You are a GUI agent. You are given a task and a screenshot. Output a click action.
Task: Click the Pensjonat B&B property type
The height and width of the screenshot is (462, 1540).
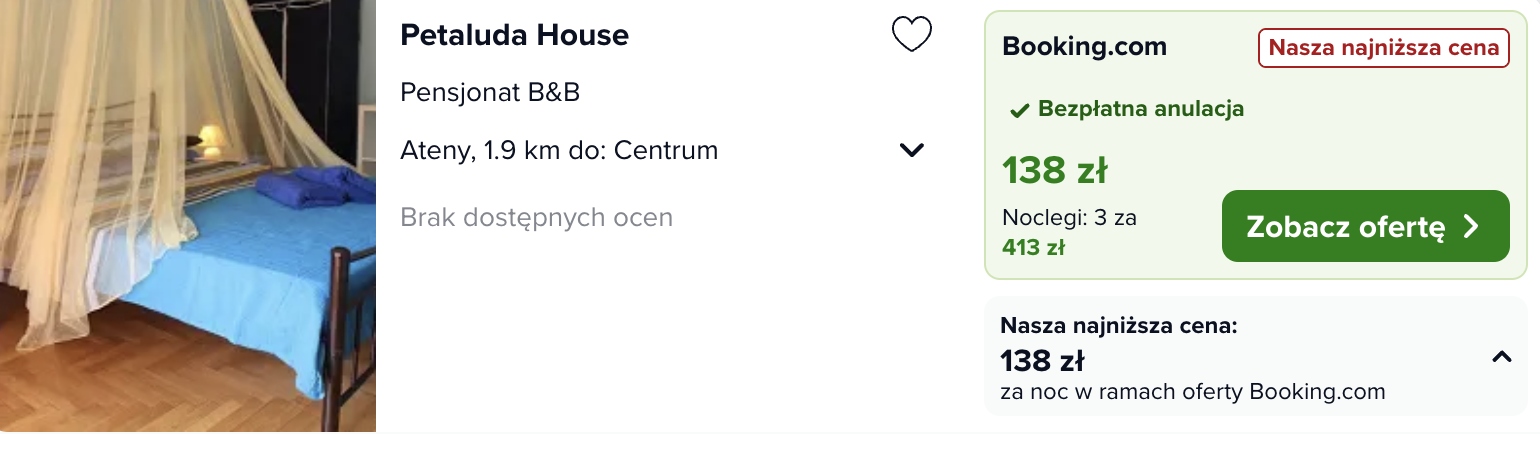pos(490,93)
